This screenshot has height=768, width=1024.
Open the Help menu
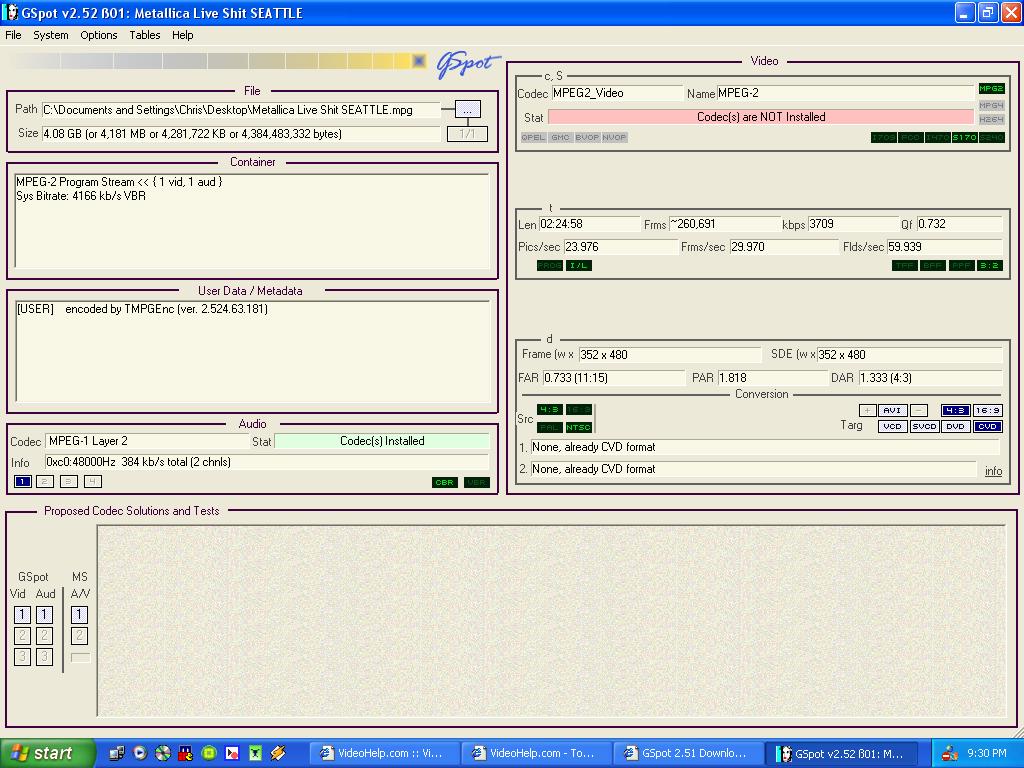(x=183, y=35)
